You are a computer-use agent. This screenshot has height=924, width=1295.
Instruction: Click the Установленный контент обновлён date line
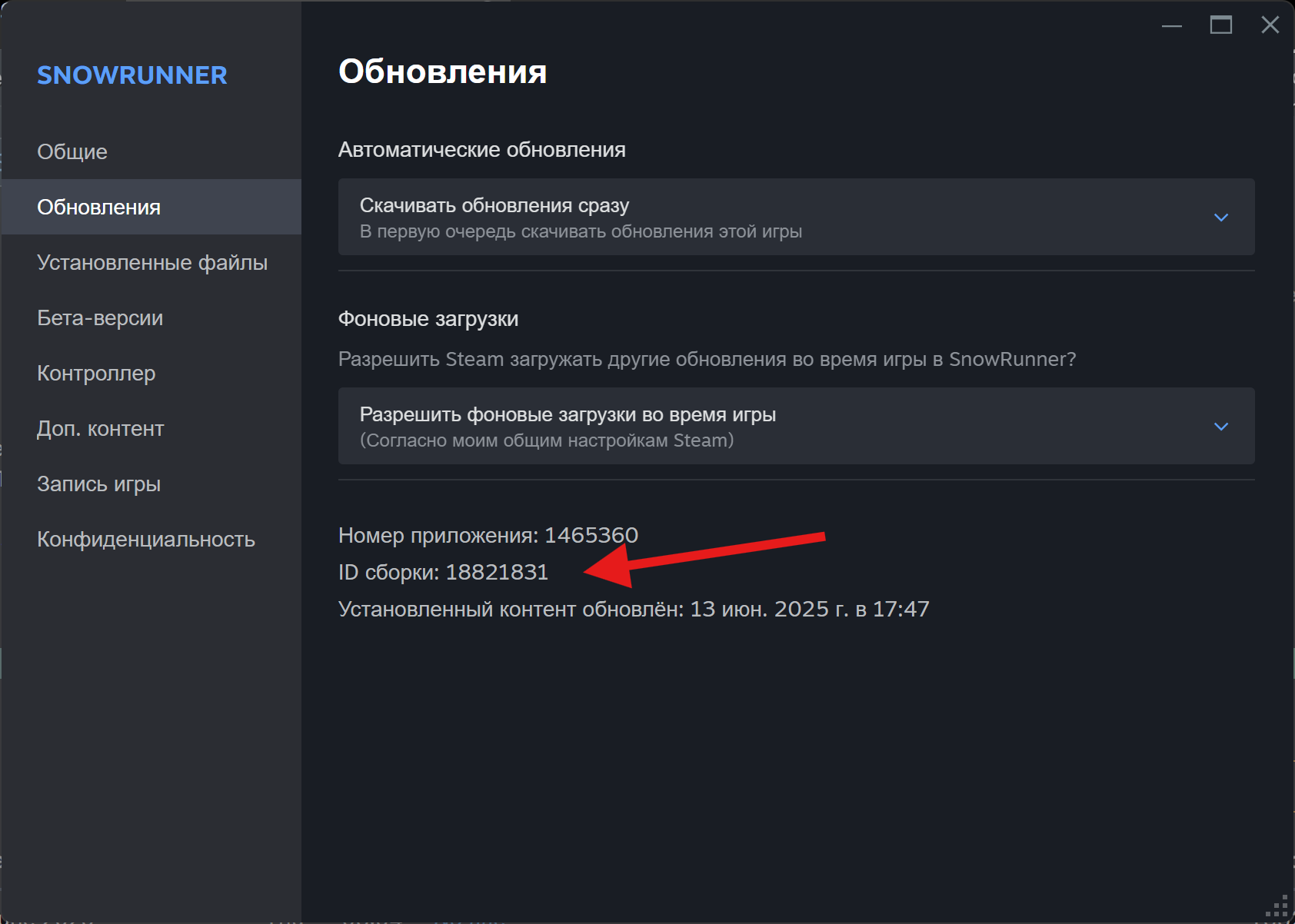pos(634,609)
